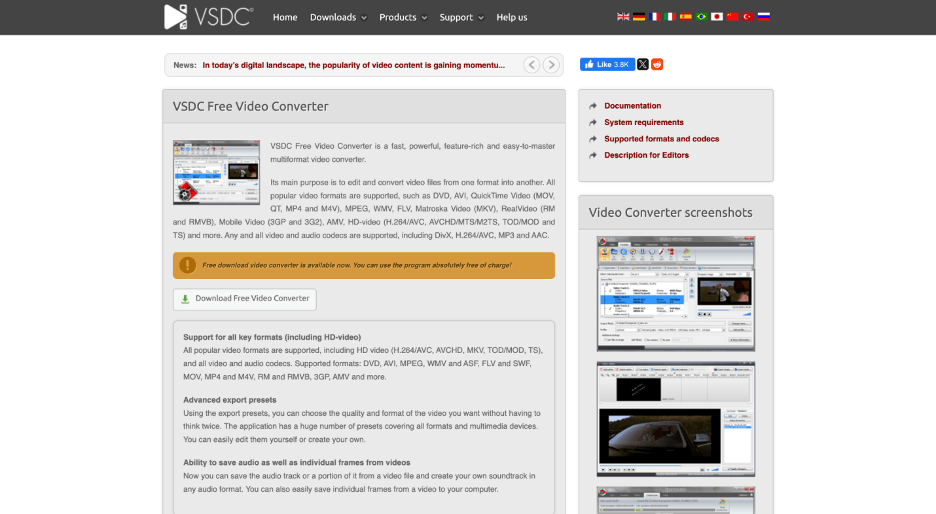Switch to Russian using the flag icon
Image resolution: width=936 pixels, height=514 pixels.
764,17
